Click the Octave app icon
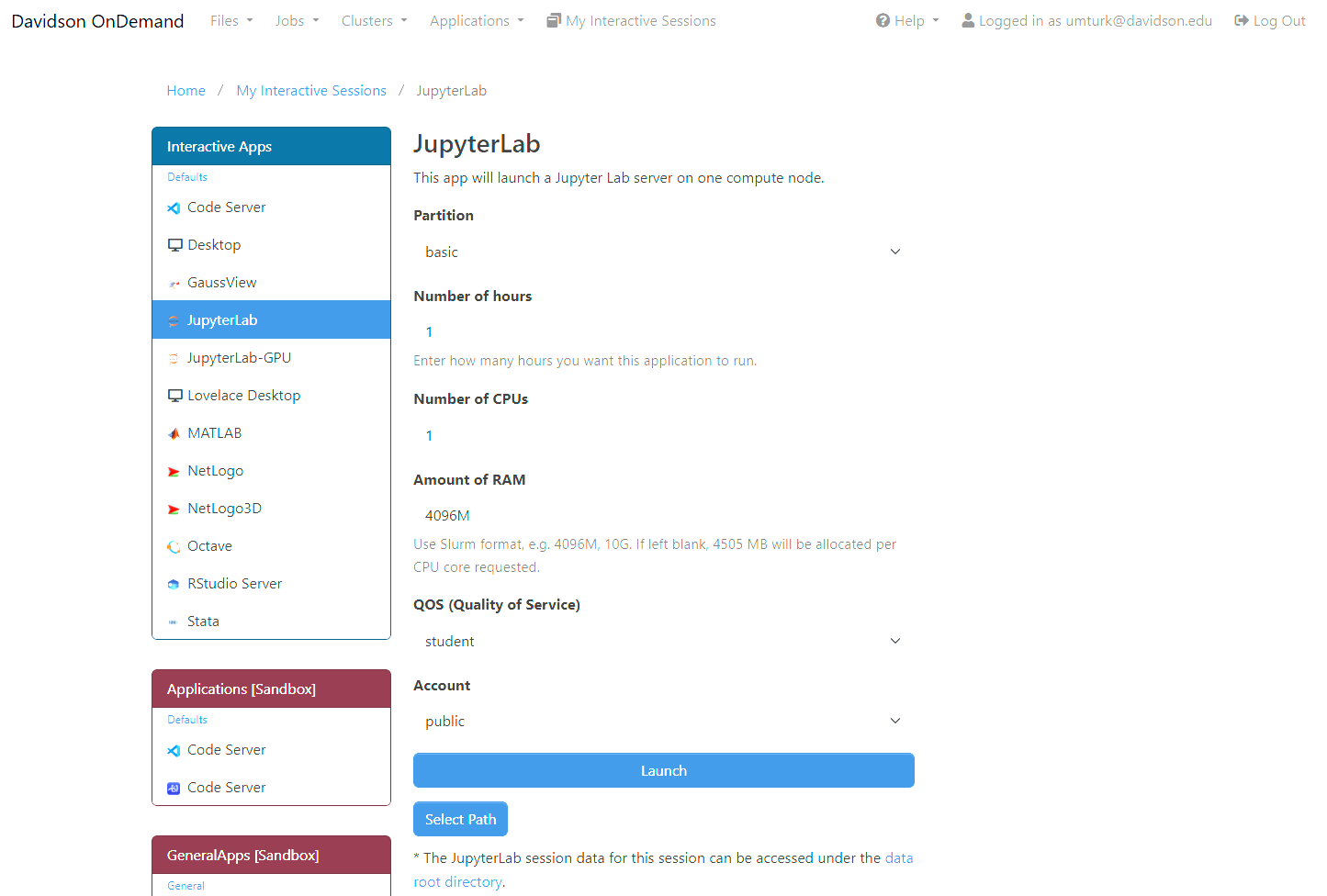Screen dimensions: 1327x896 point(174,547)
